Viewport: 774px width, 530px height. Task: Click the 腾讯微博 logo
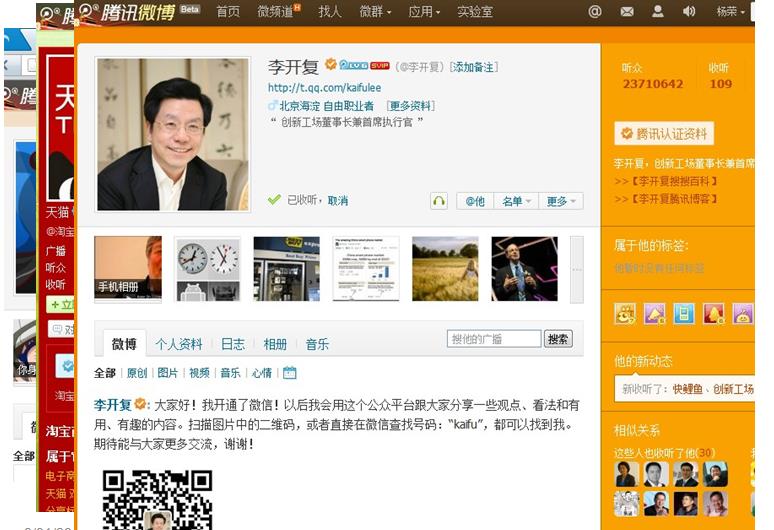click(x=127, y=11)
